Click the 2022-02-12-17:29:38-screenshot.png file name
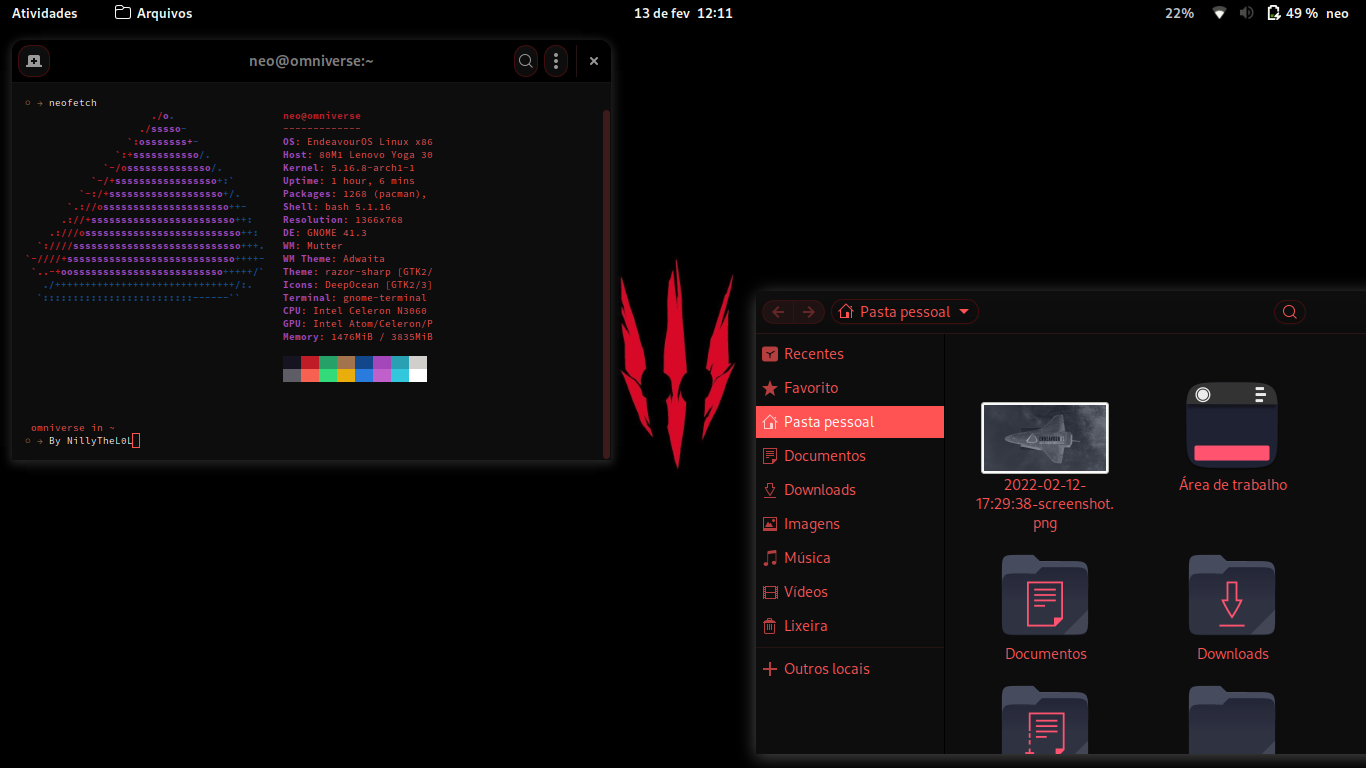This screenshot has width=1366, height=768. tap(1045, 504)
